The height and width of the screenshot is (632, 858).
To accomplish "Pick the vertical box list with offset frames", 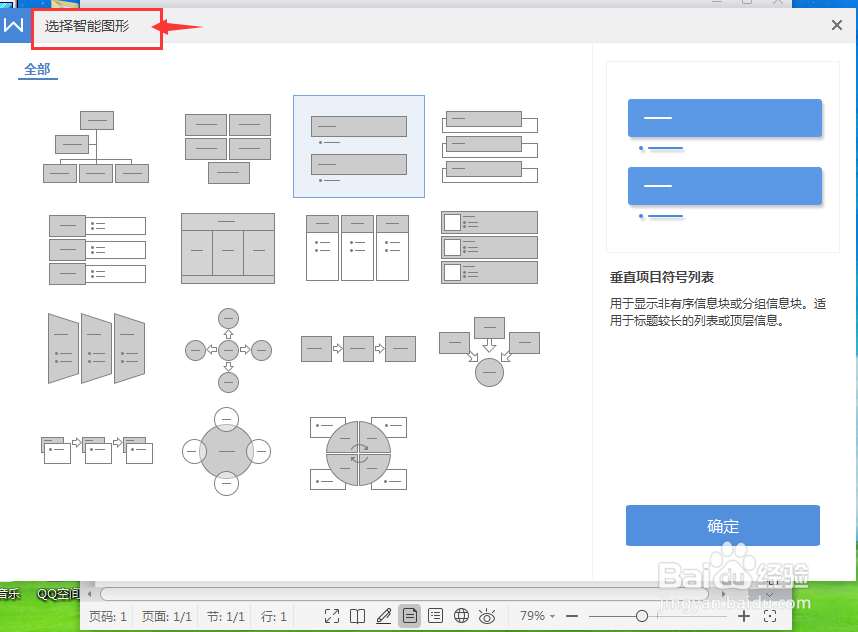I will [x=490, y=147].
